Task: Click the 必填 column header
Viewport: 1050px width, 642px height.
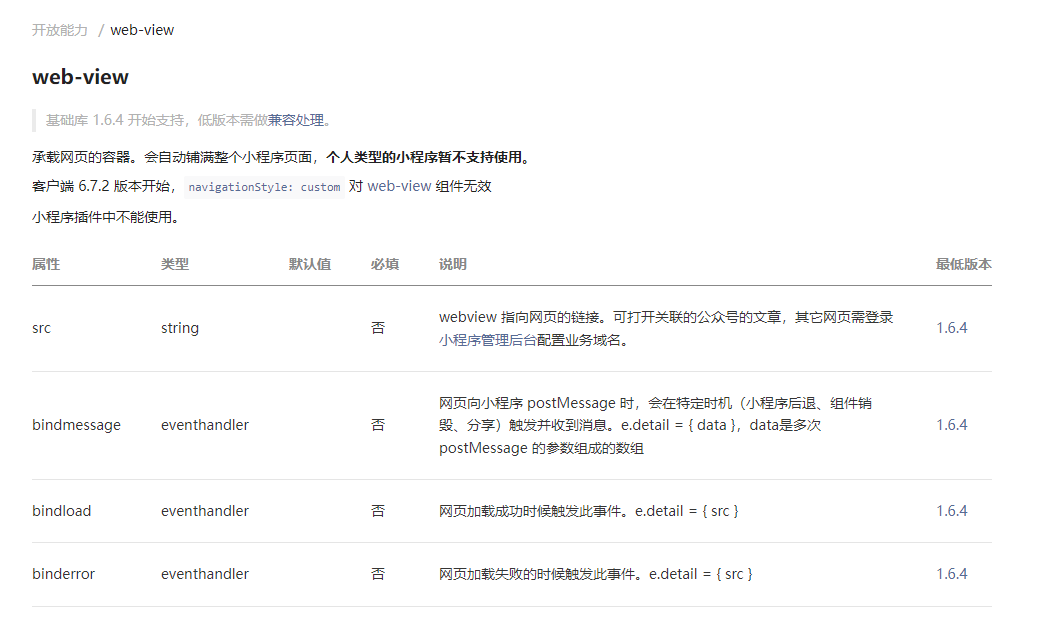Action: point(385,264)
